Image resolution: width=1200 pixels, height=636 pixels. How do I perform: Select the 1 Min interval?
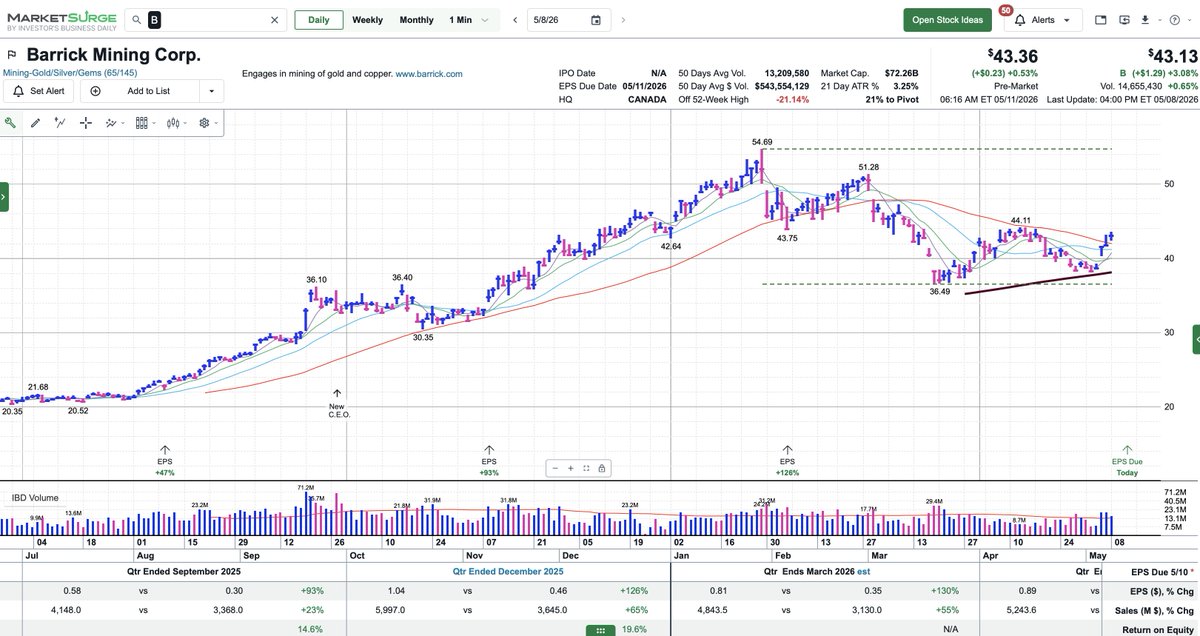(x=461, y=20)
